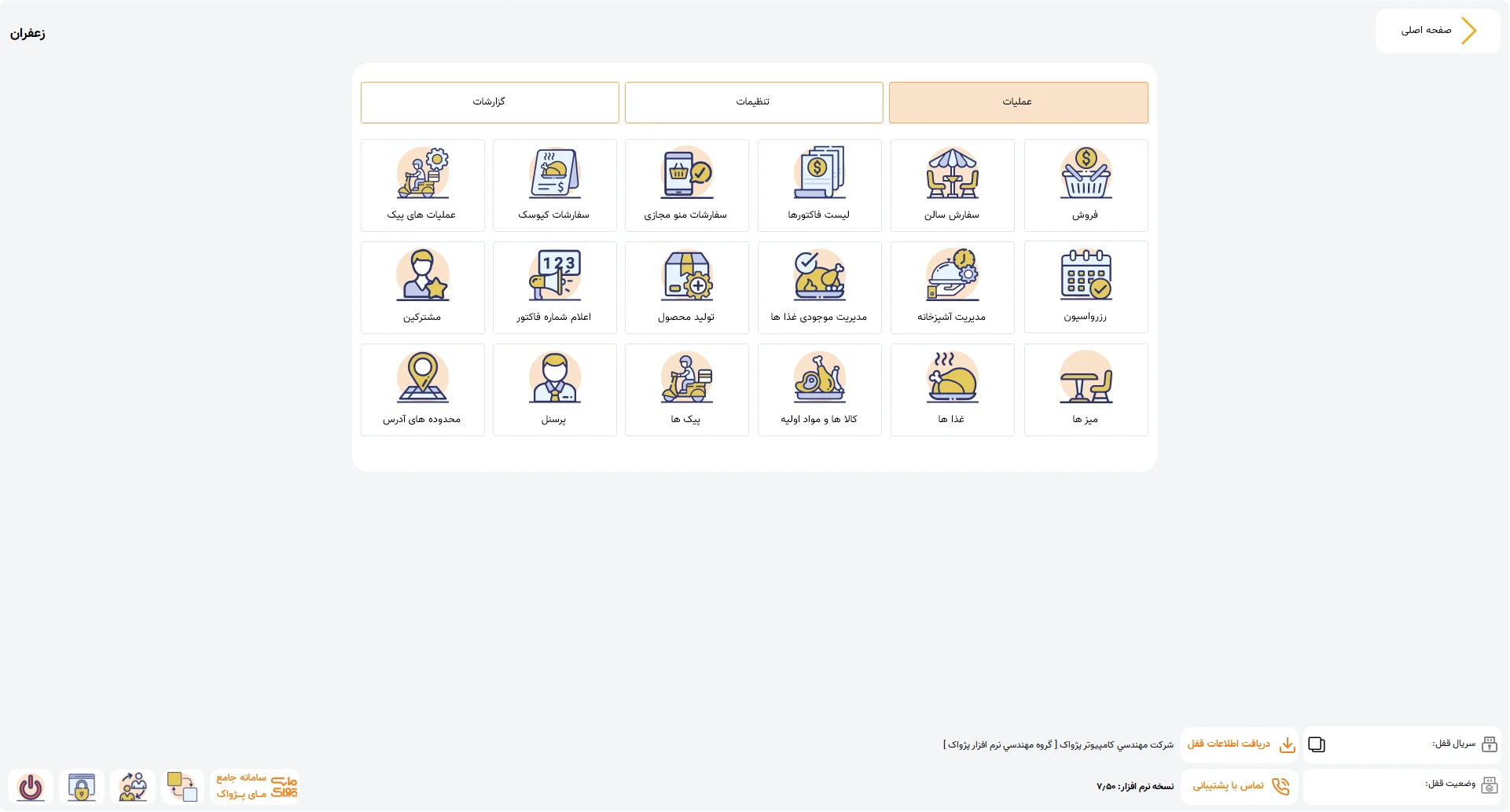Image resolution: width=1510 pixels, height=812 pixels.
Task: Copy the سریال قفل (lock serial) with copy icon
Action: point(1317,745)
